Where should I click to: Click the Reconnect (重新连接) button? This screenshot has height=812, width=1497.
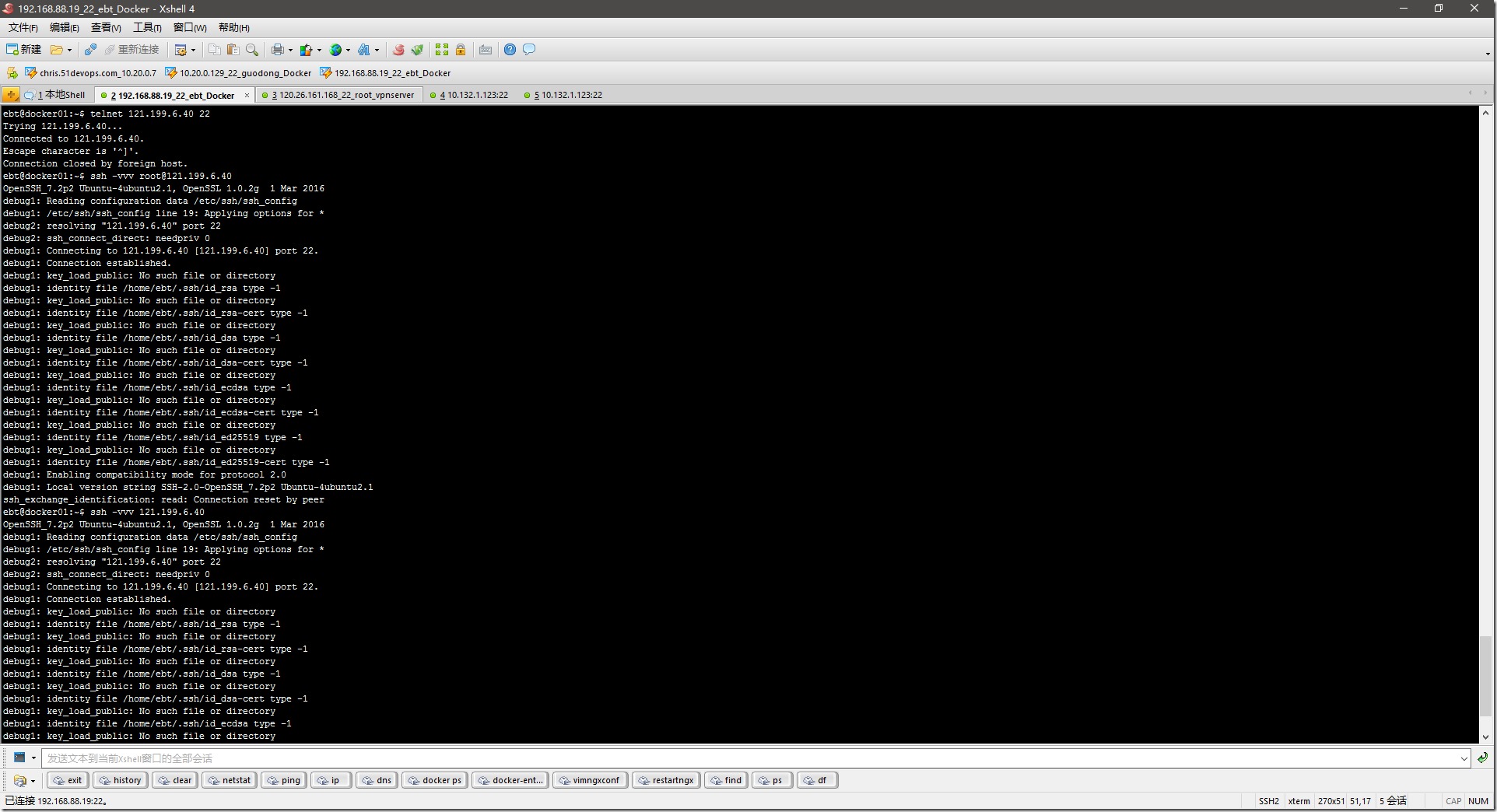click(131, 50)
